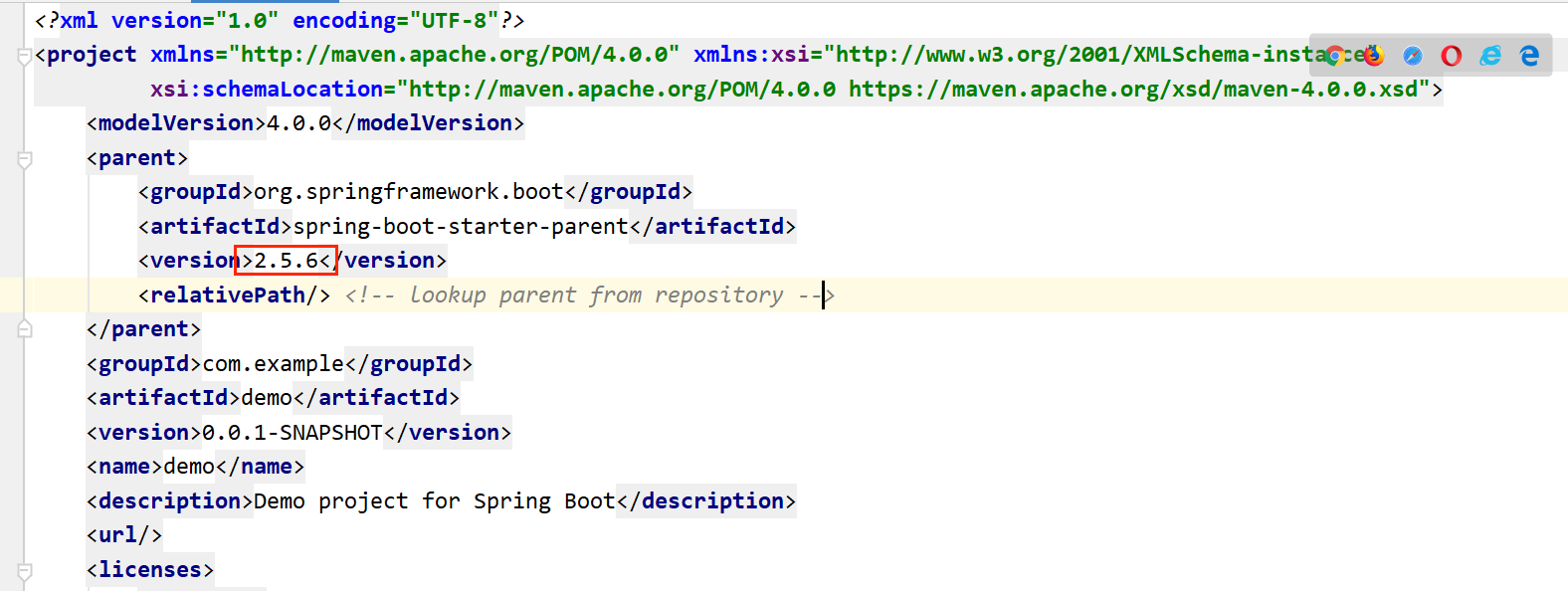Click the spring-boot-starter-parent artifactId value
The height and width of the screenshot is (591, 1568).
click(x=461, y=227)
